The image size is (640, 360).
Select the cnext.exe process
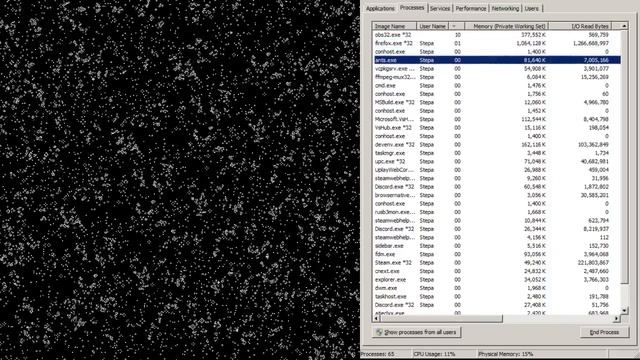(x=497, y=271)
